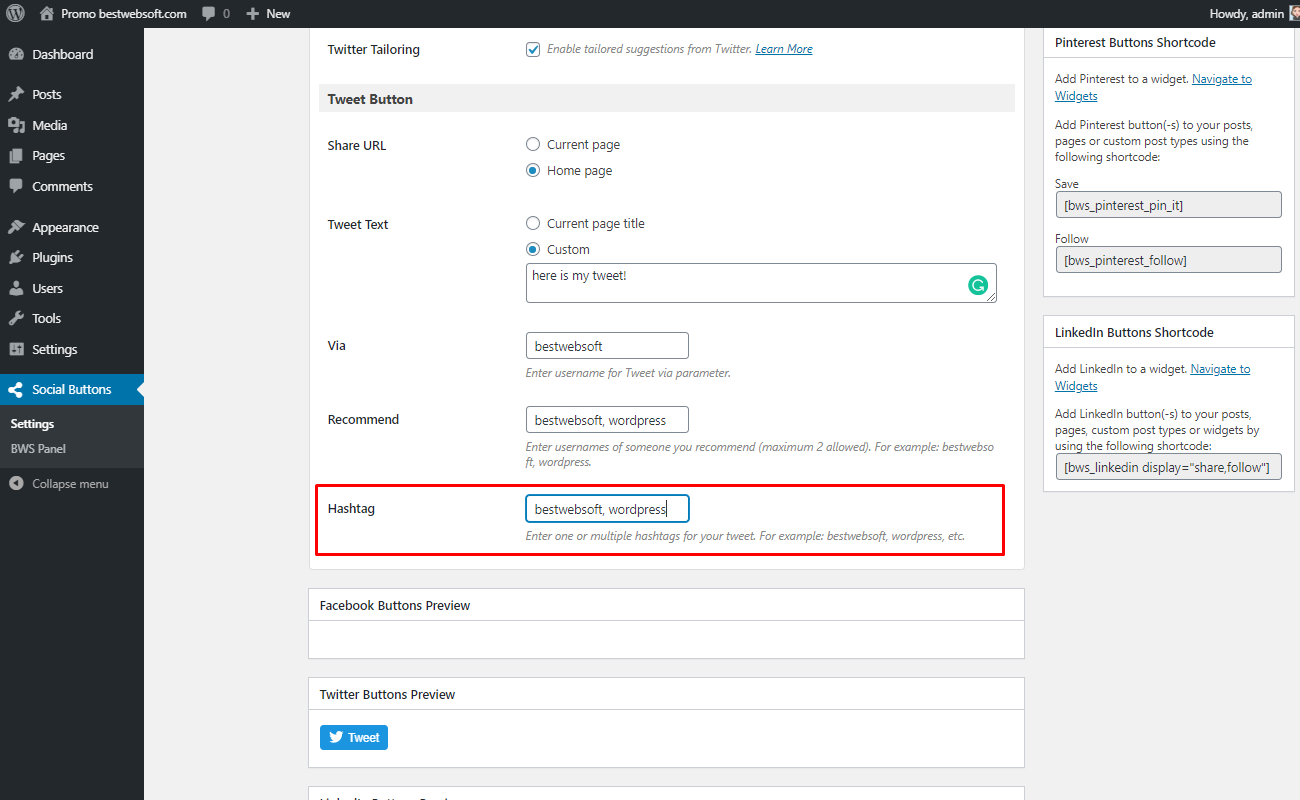The width and height of the screenshot is (1300, 800).
Task: Click the Twitter Buttons Preview heading
Action: tap(387, 694)
